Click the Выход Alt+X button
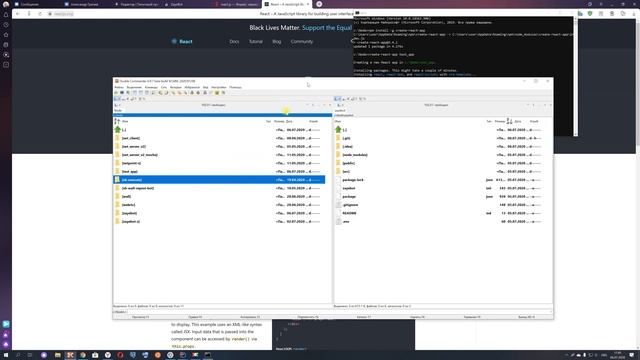The height and width of the screenshot is (360, 640). [526, 317]
